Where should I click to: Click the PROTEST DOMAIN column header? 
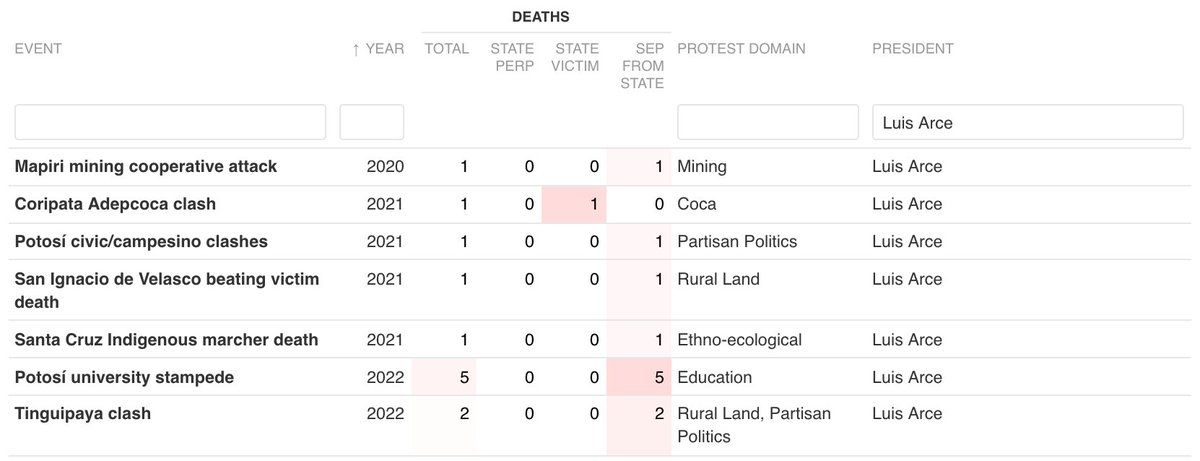tap(741, 49)
